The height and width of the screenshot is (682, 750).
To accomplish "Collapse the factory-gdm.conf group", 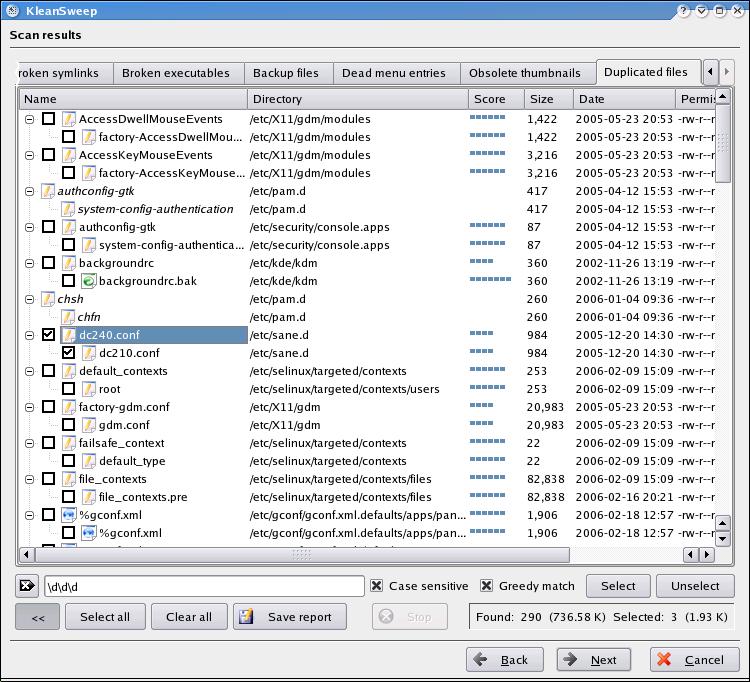I will (30, 407).
